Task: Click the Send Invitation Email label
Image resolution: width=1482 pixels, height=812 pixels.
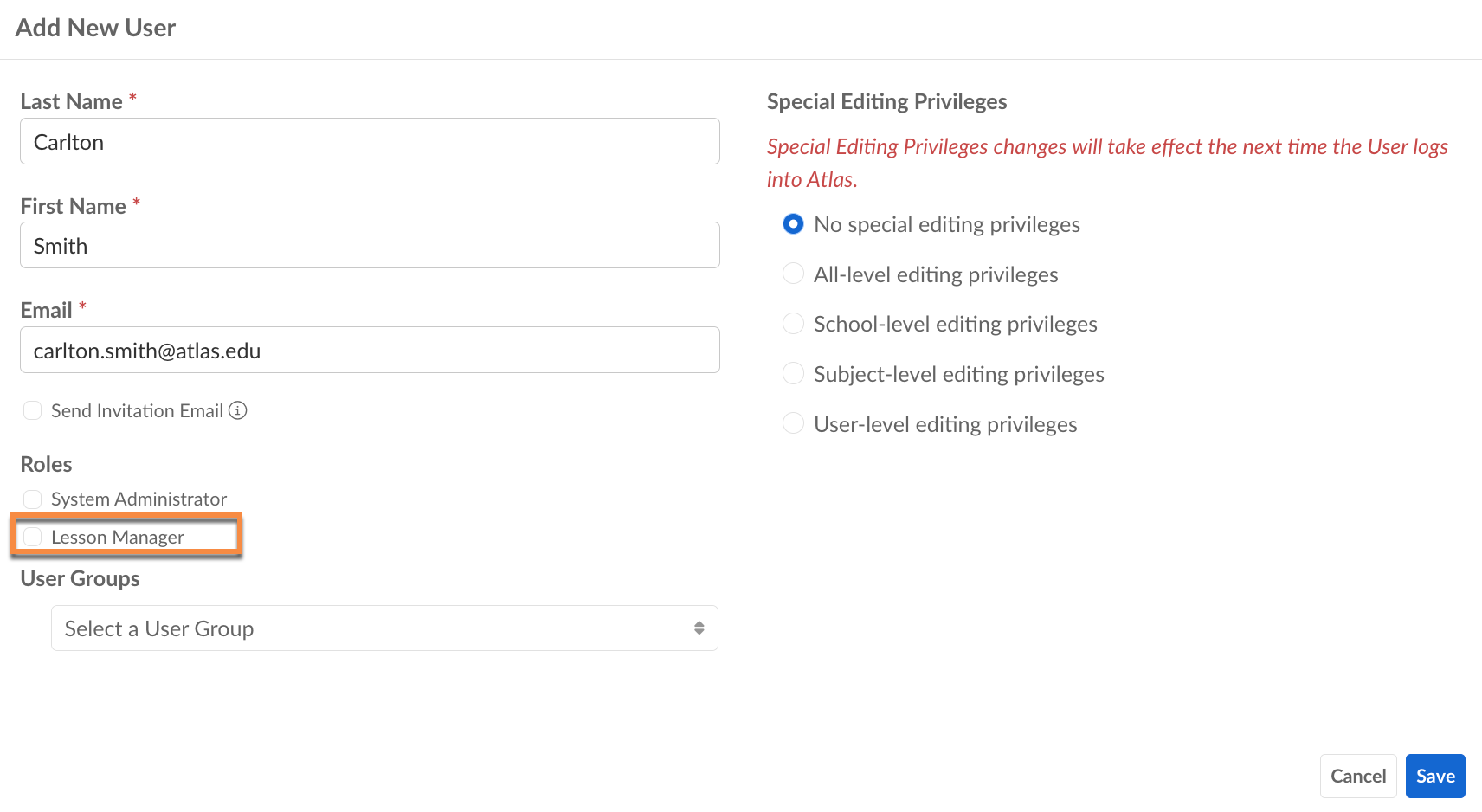Action: [137, 410]
